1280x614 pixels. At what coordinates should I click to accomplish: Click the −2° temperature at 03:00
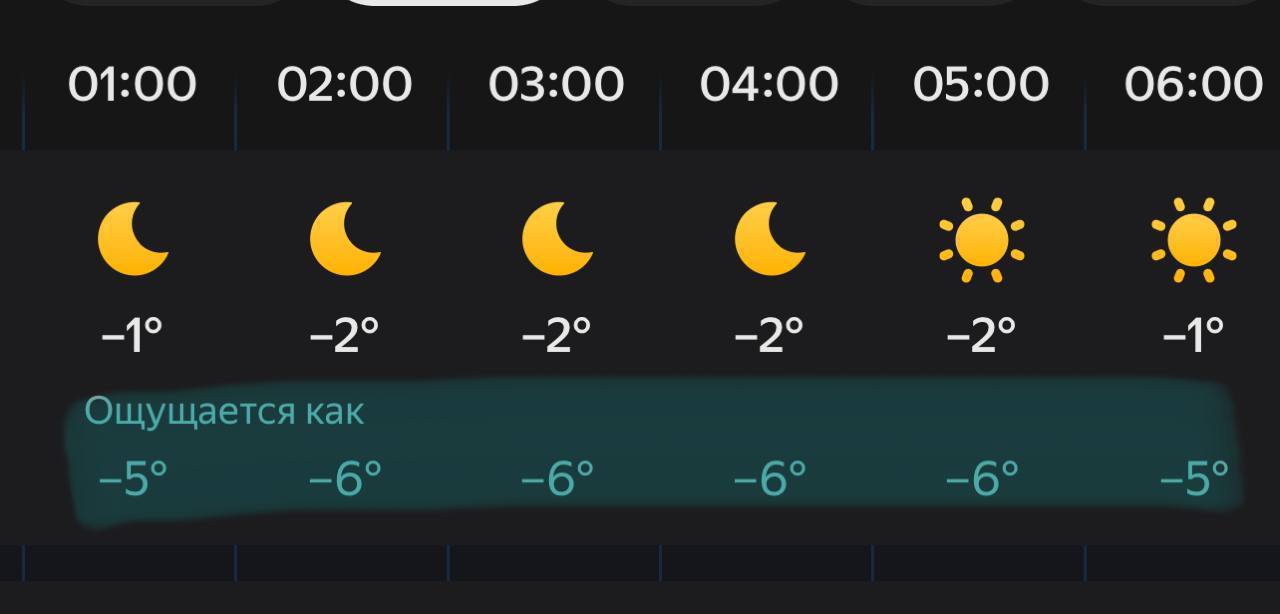pyautogui.click(x=556, y=334)
